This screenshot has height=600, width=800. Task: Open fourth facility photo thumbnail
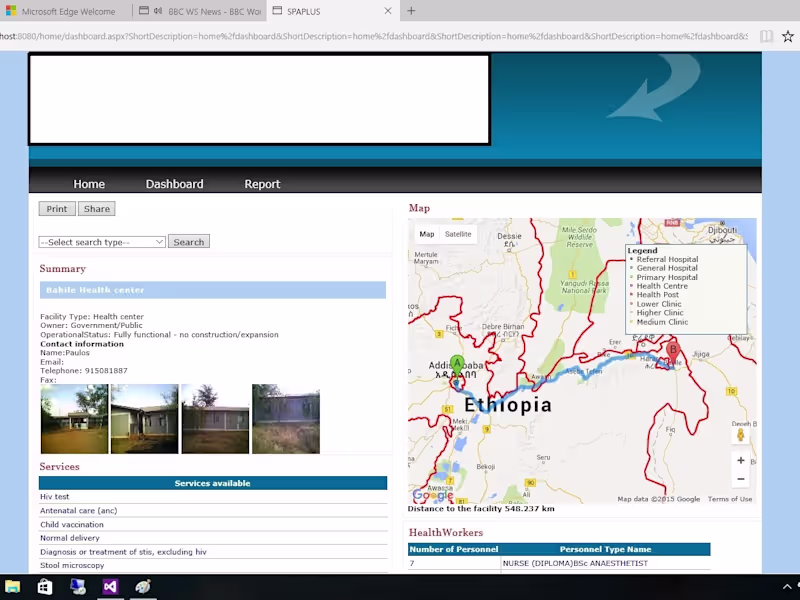(x=286, y=419)
